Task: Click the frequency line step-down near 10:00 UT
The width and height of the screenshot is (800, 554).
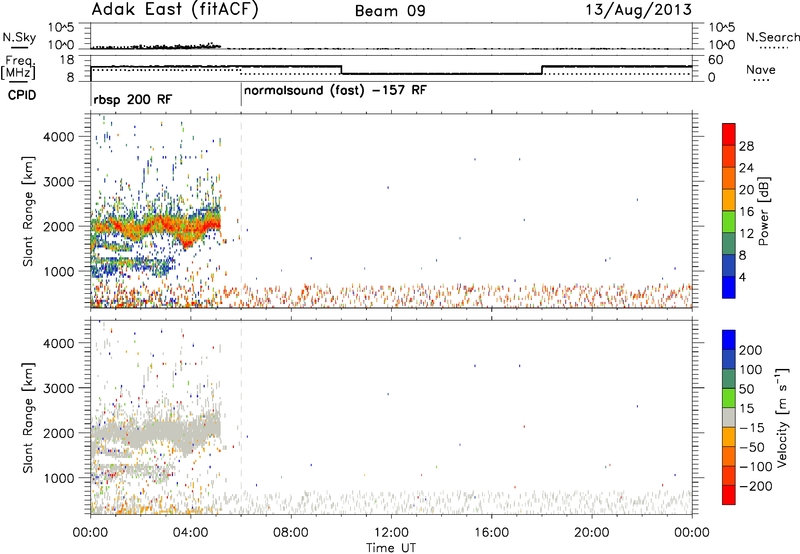Action: (342, 70)
